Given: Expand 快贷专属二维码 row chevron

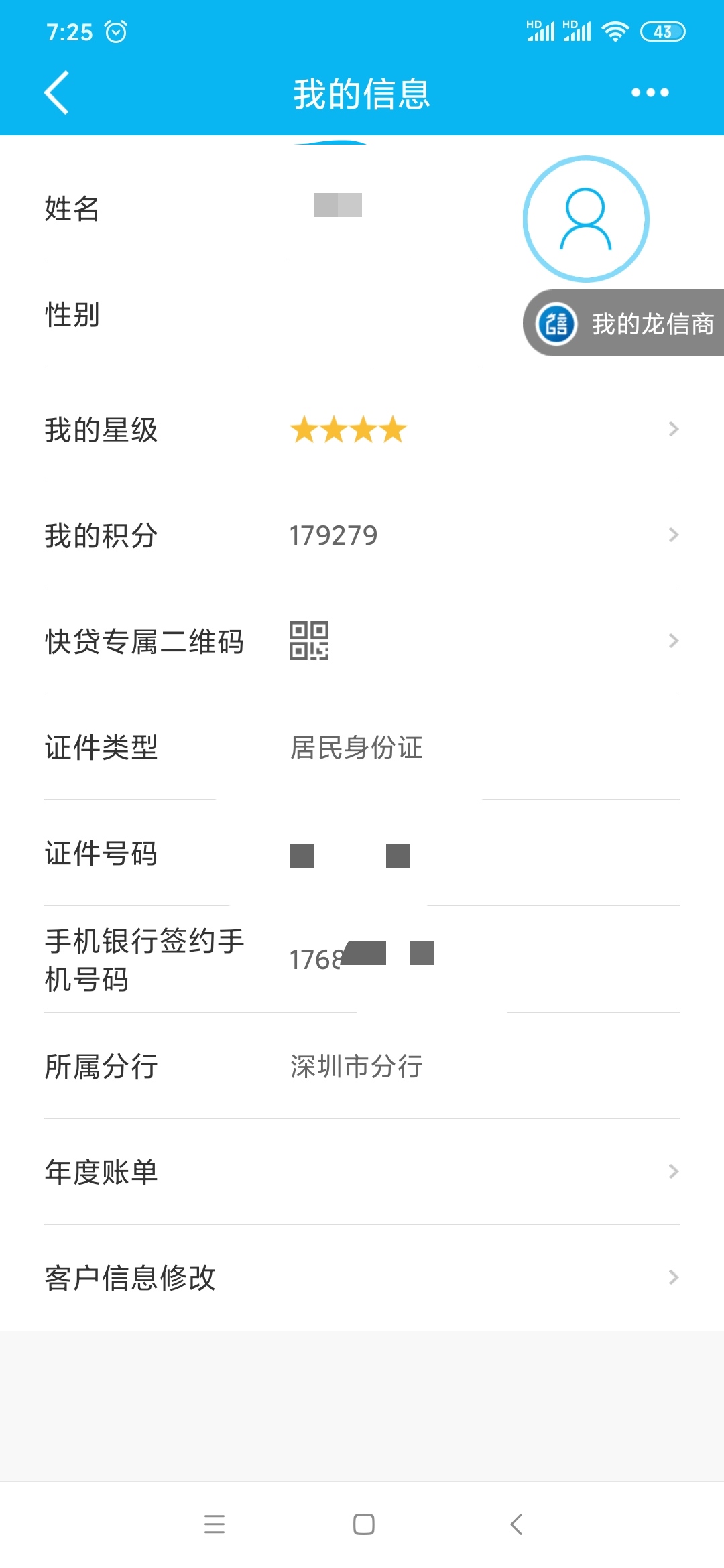Looking at the screenshot, I should [x=674, y=641].
